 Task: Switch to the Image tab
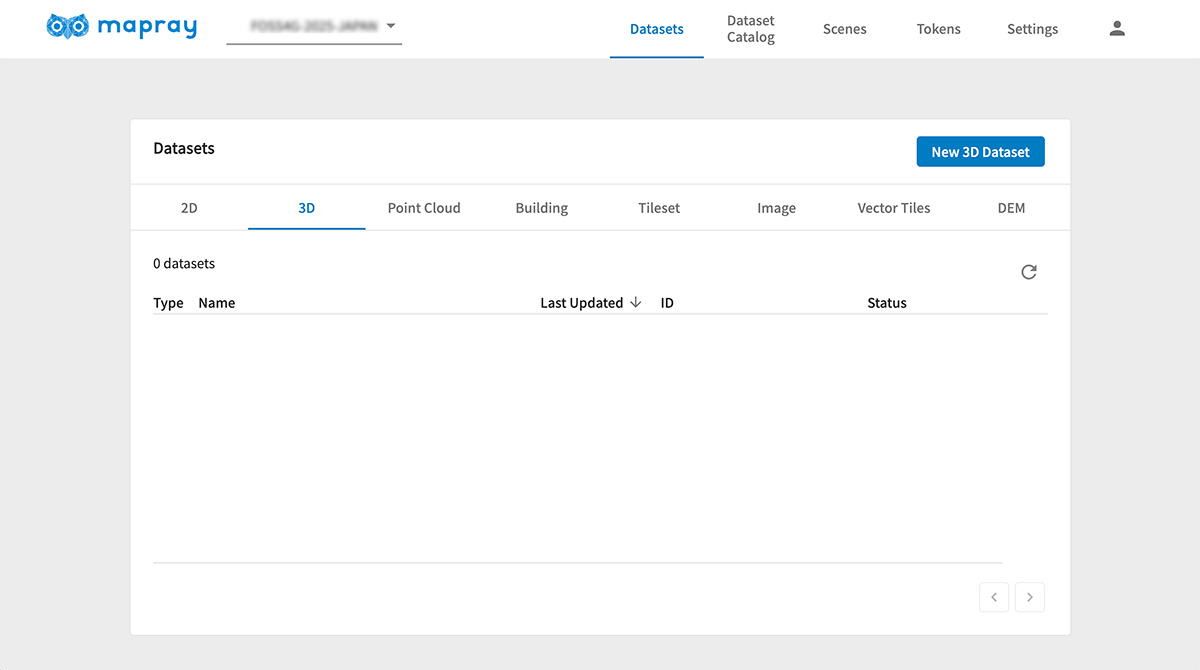[x=776, y=208]
